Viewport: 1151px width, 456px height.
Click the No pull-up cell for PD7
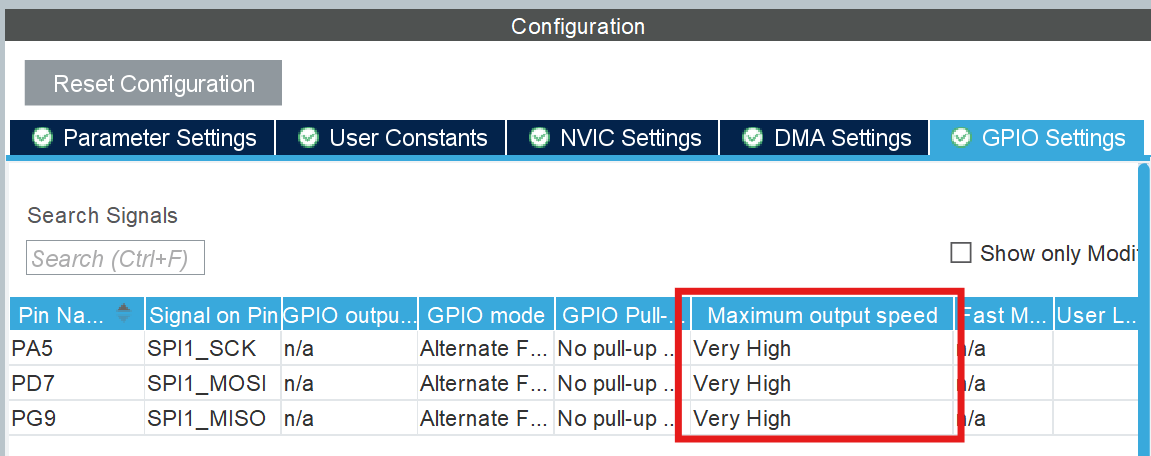pos(622,383)
